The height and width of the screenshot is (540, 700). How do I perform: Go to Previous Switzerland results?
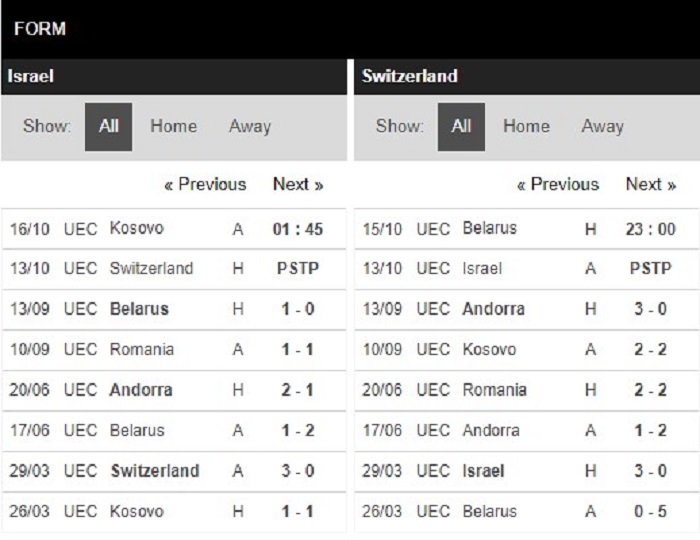558,184
